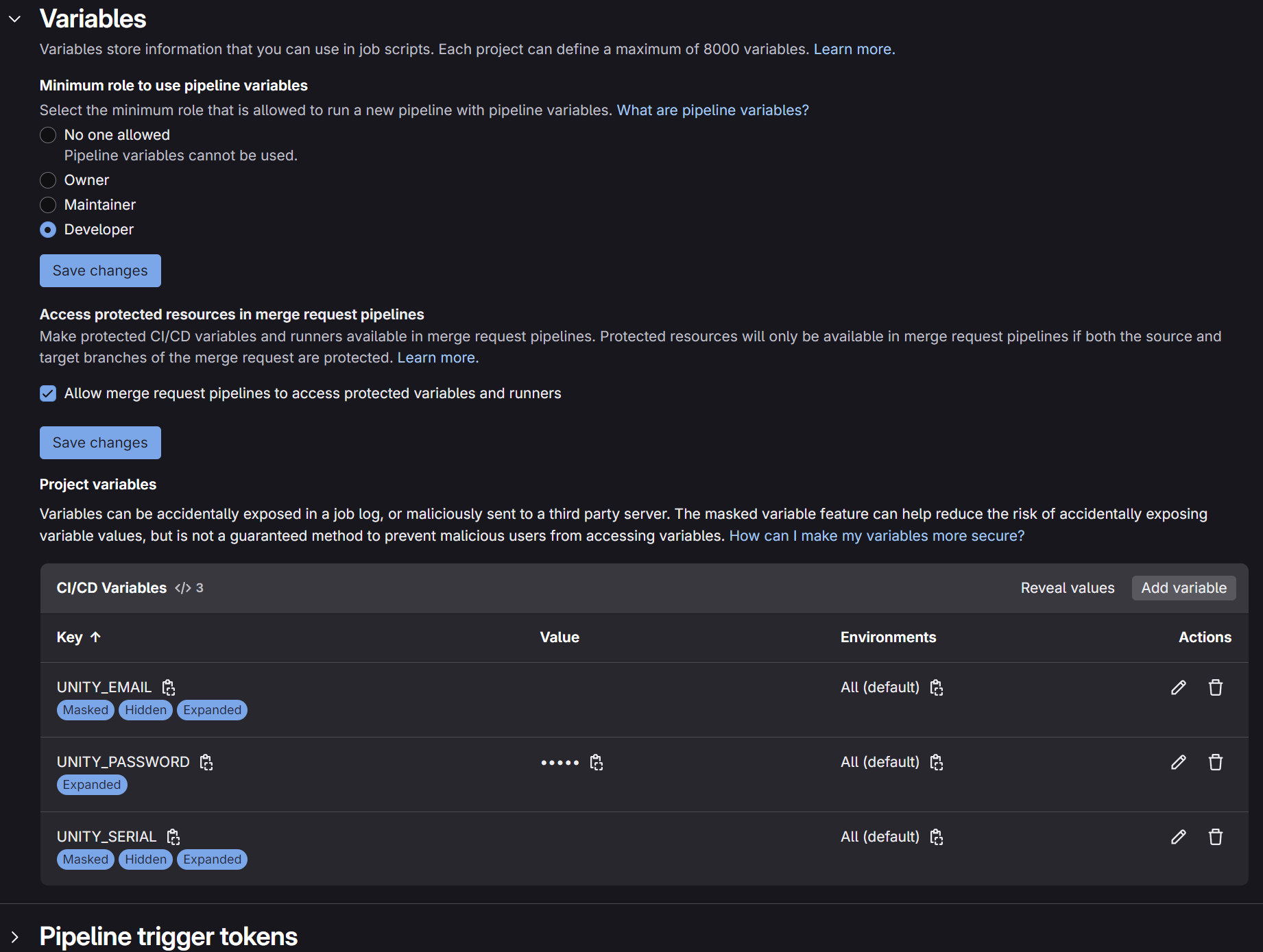The height and width of the screenshot is (952, 1263).
Task: Copy the masked UNITY_PASSWORD value
Action: click(597, 762)
